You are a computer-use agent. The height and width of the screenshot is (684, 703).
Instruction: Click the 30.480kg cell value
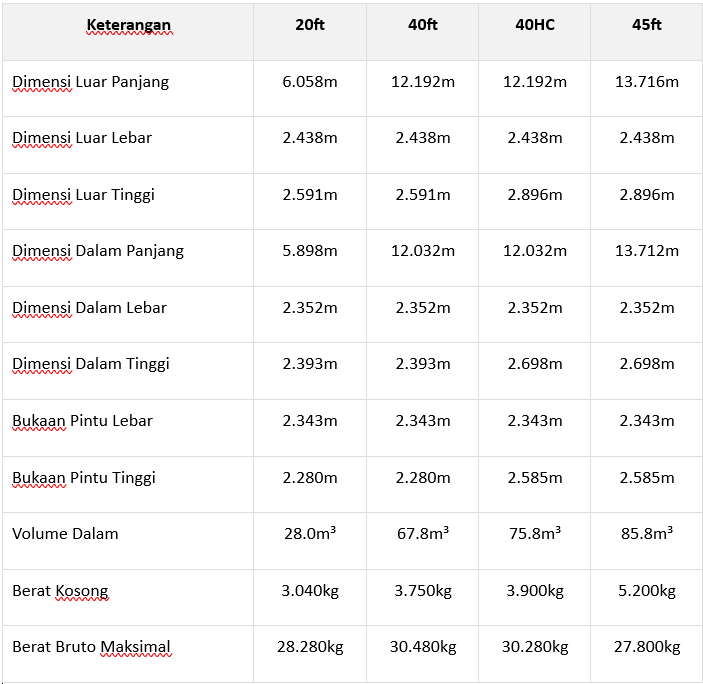[x=423, y=647]
